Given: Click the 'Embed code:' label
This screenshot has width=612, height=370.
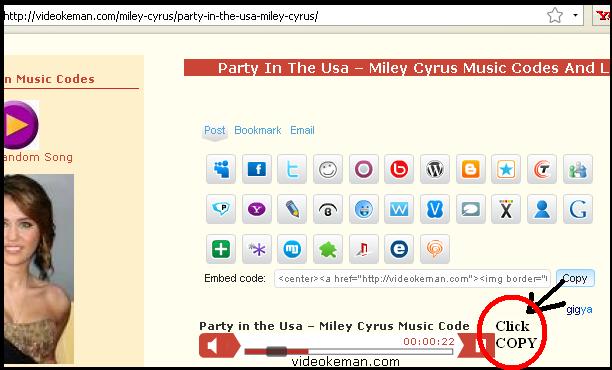Looking at the screenshot, I should click(235, 278).
